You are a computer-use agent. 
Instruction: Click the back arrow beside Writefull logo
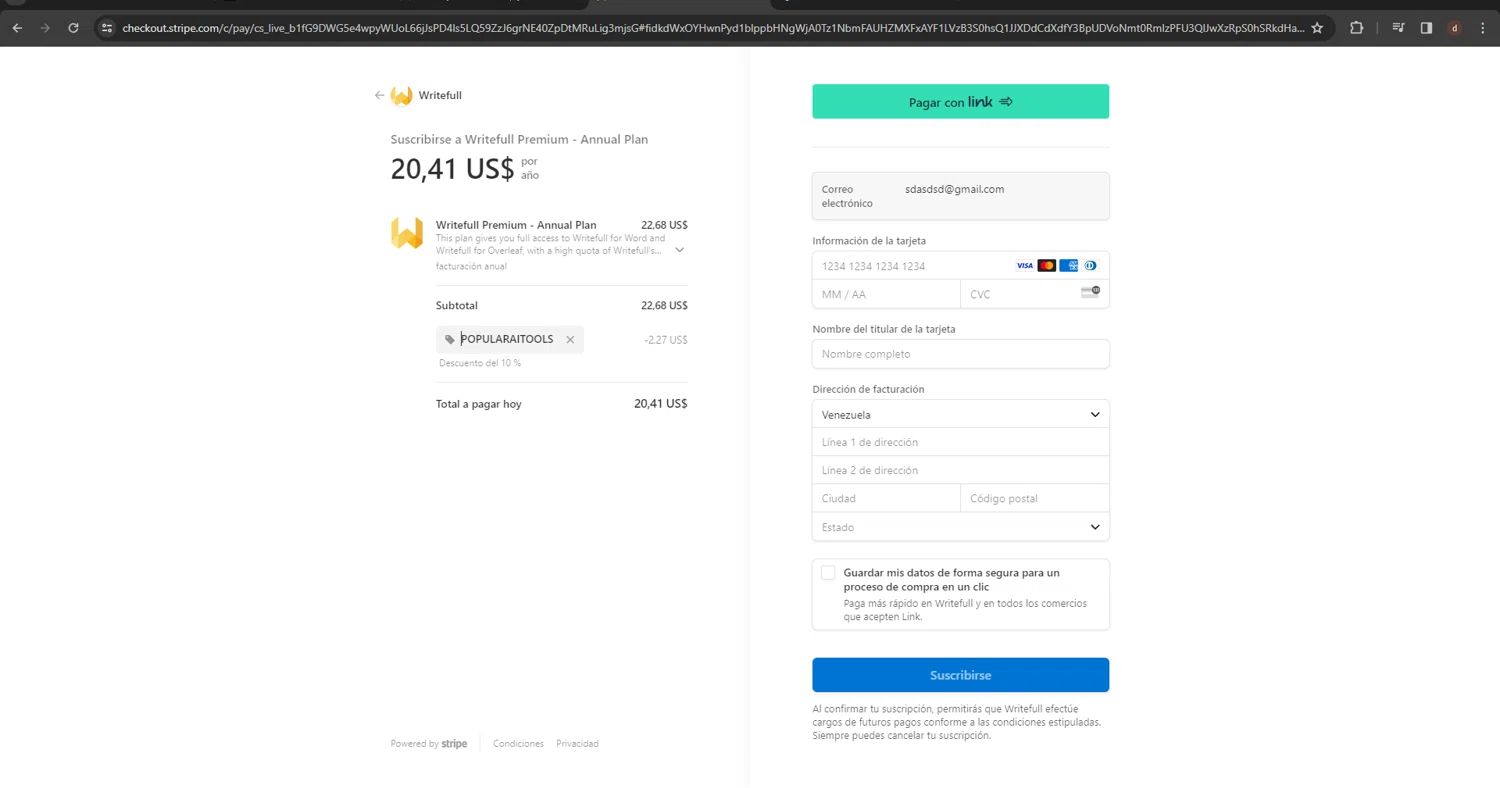coord(379,96)
